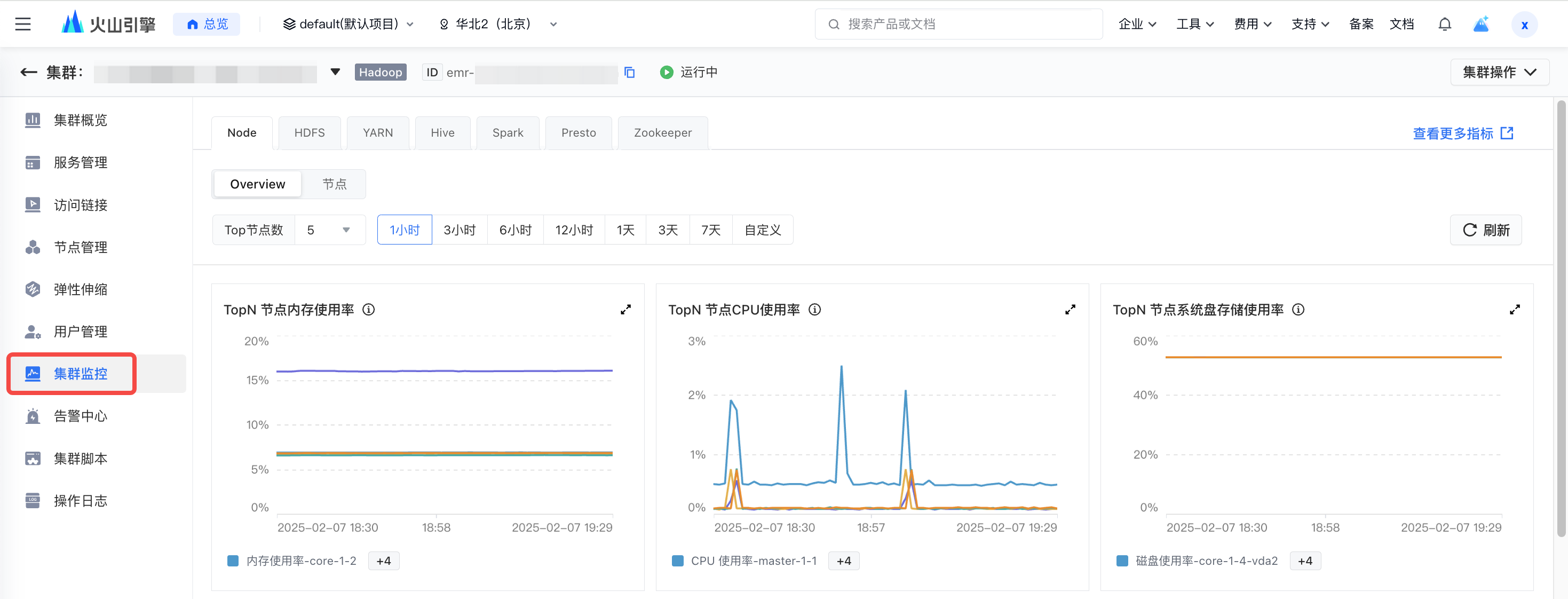Select 集群监控 in sidebar
The height and width of the screenshot is (599, 1568).
(81, 374)
